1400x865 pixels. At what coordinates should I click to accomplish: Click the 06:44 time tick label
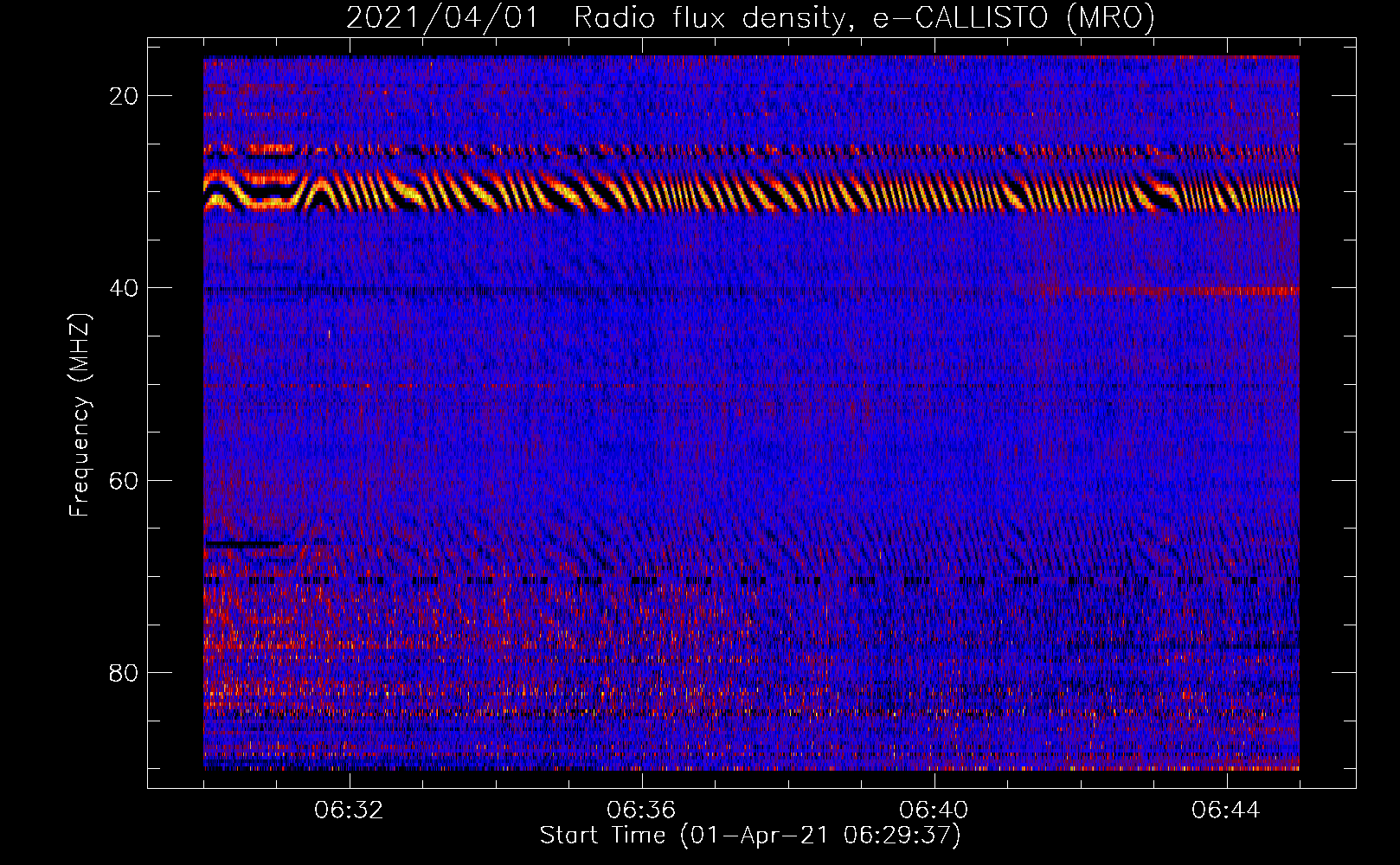(x=1226, y=811)
